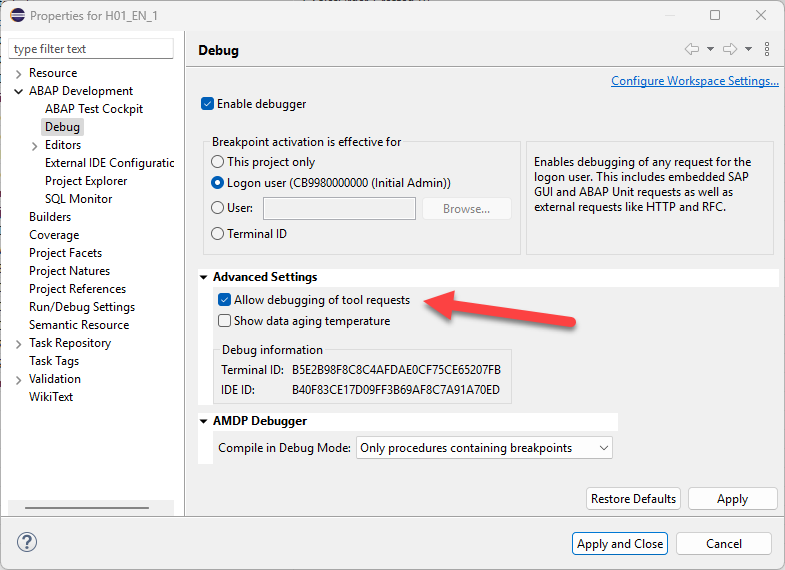Screen dimensions: 785x570
Task: Choose the Terminal ID radio button
Action: click(218, 234)
